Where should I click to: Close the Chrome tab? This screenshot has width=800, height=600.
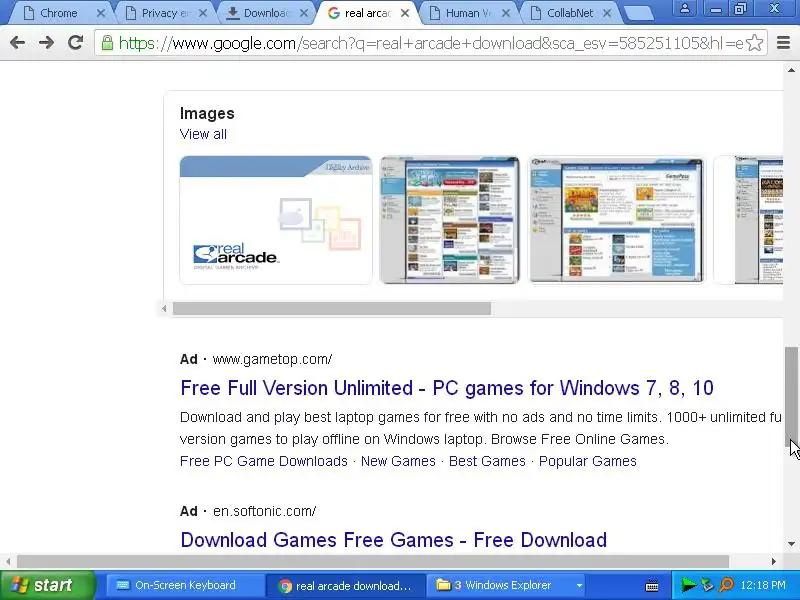101,14
